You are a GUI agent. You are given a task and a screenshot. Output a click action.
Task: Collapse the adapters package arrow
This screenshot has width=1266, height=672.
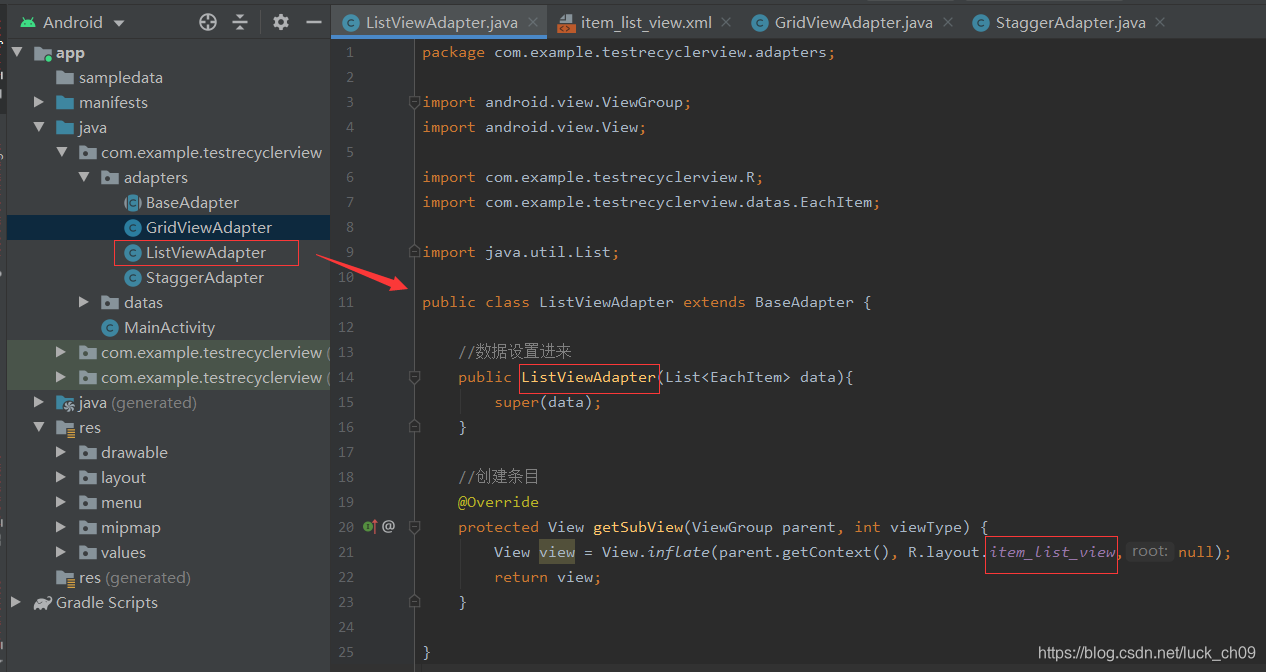tap(84, 177)
